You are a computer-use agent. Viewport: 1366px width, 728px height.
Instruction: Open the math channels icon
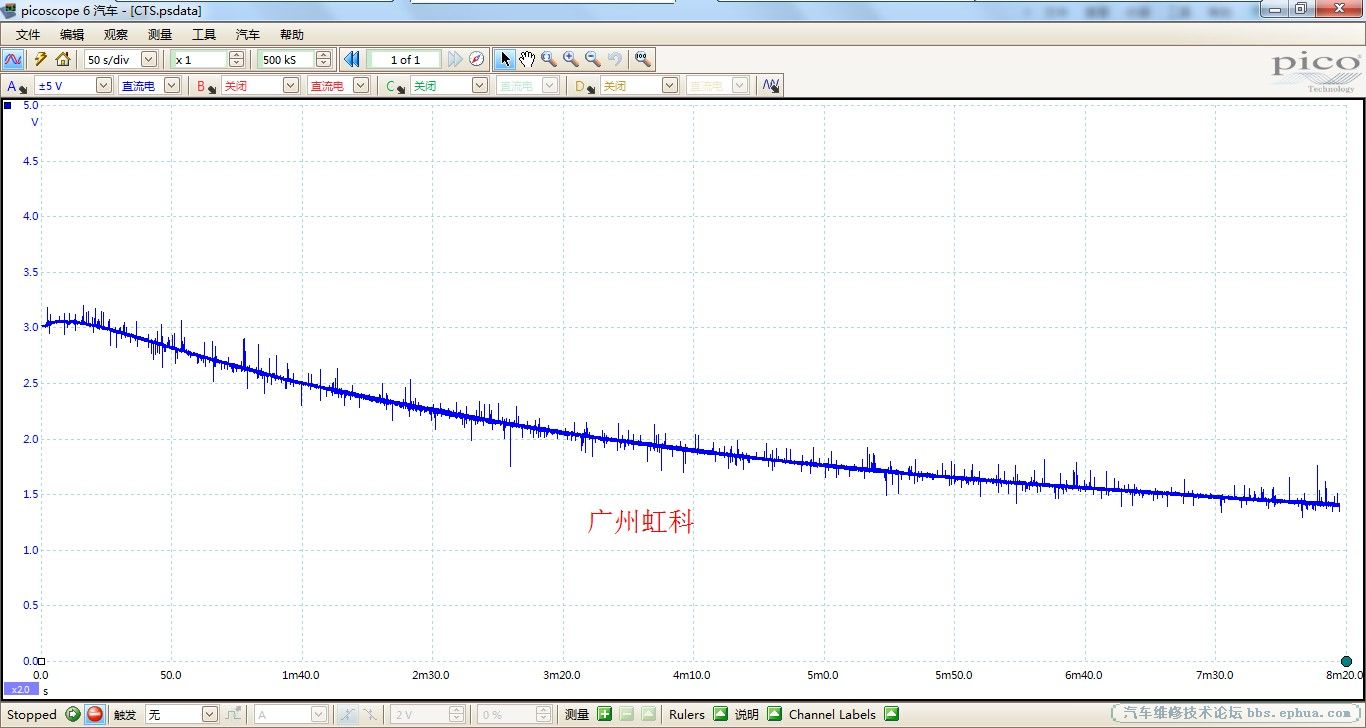click(770, 86)
